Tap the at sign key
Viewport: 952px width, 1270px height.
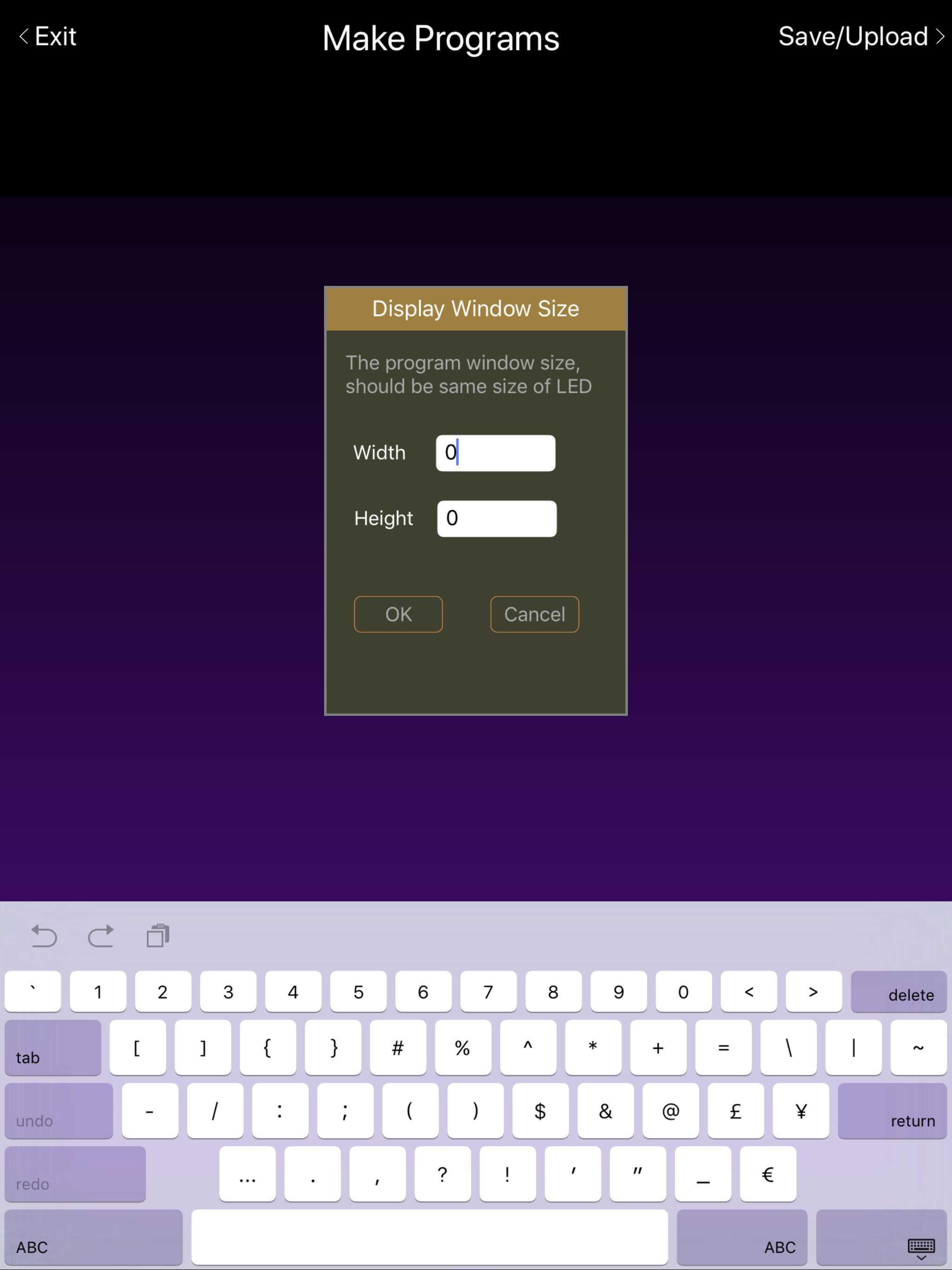coord(671,1111)
